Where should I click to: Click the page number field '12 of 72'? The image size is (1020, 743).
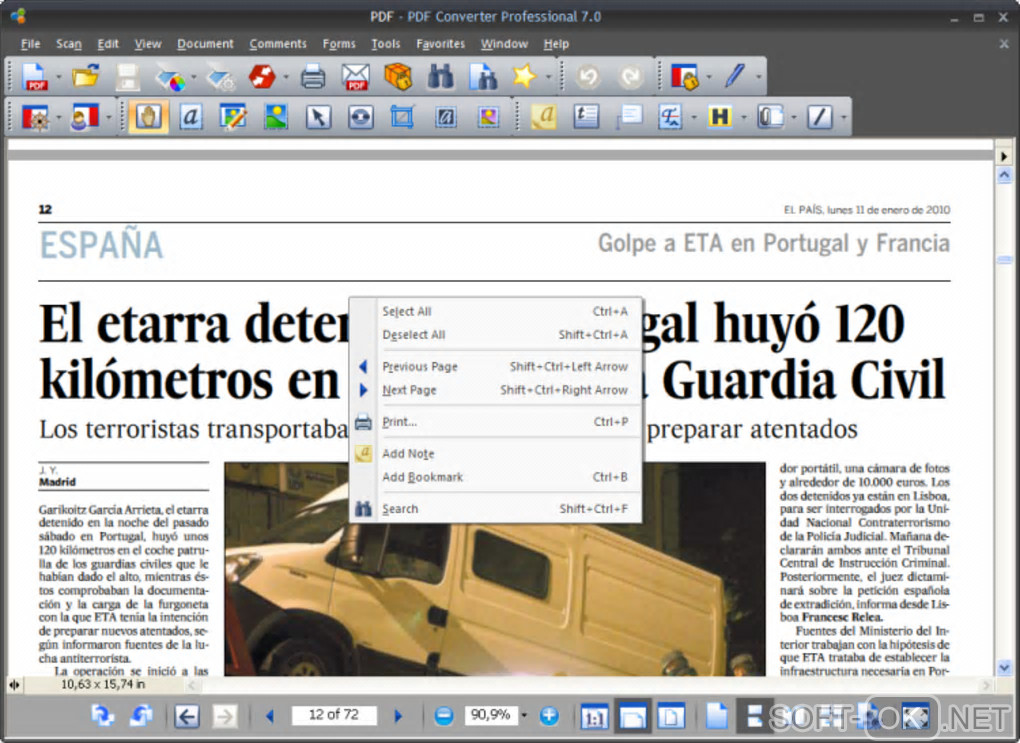pyautogui.click(x=334, y=715)
